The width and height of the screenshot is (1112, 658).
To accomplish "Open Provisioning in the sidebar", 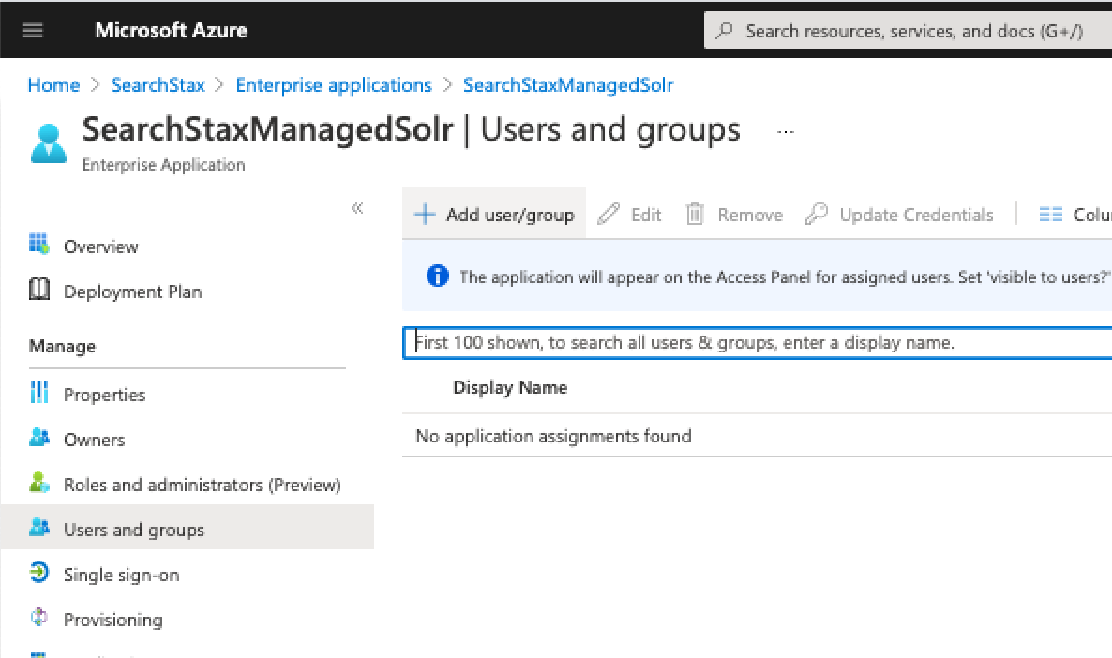I will [113, 620].
